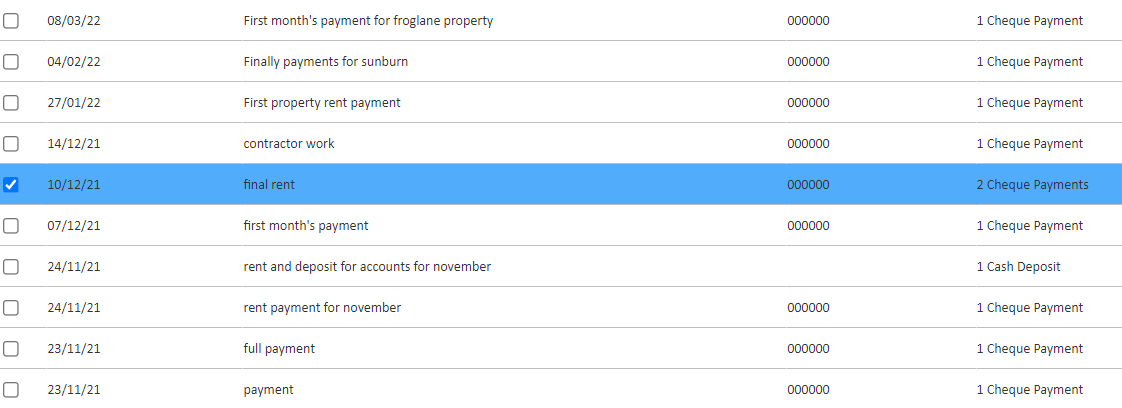Check the cash deposit row dated 24/11/21
Image resolution: width=1122 pixels, height=408 pixels.
[x=11, y=267]
